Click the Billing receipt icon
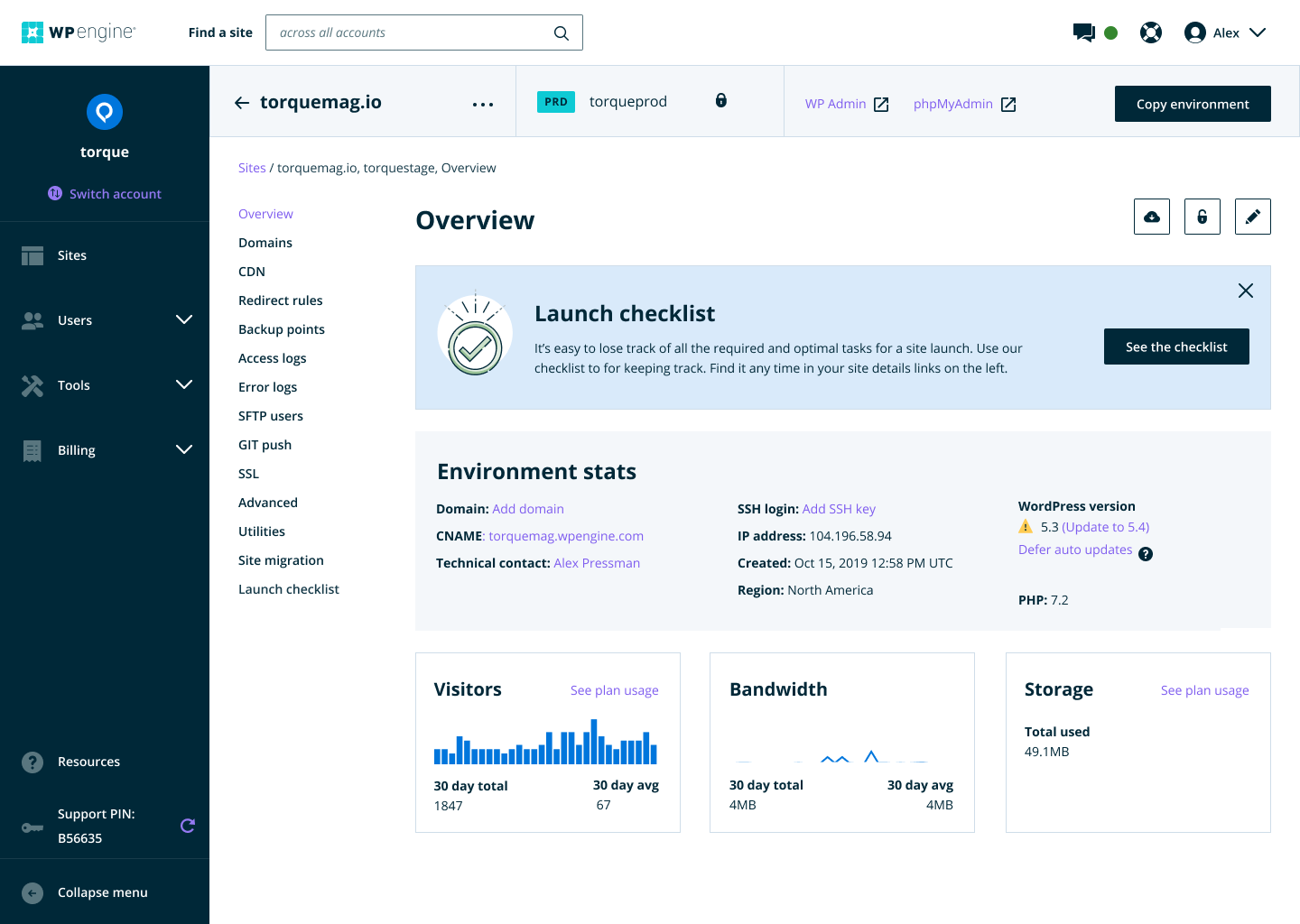 tap(32, 450)
